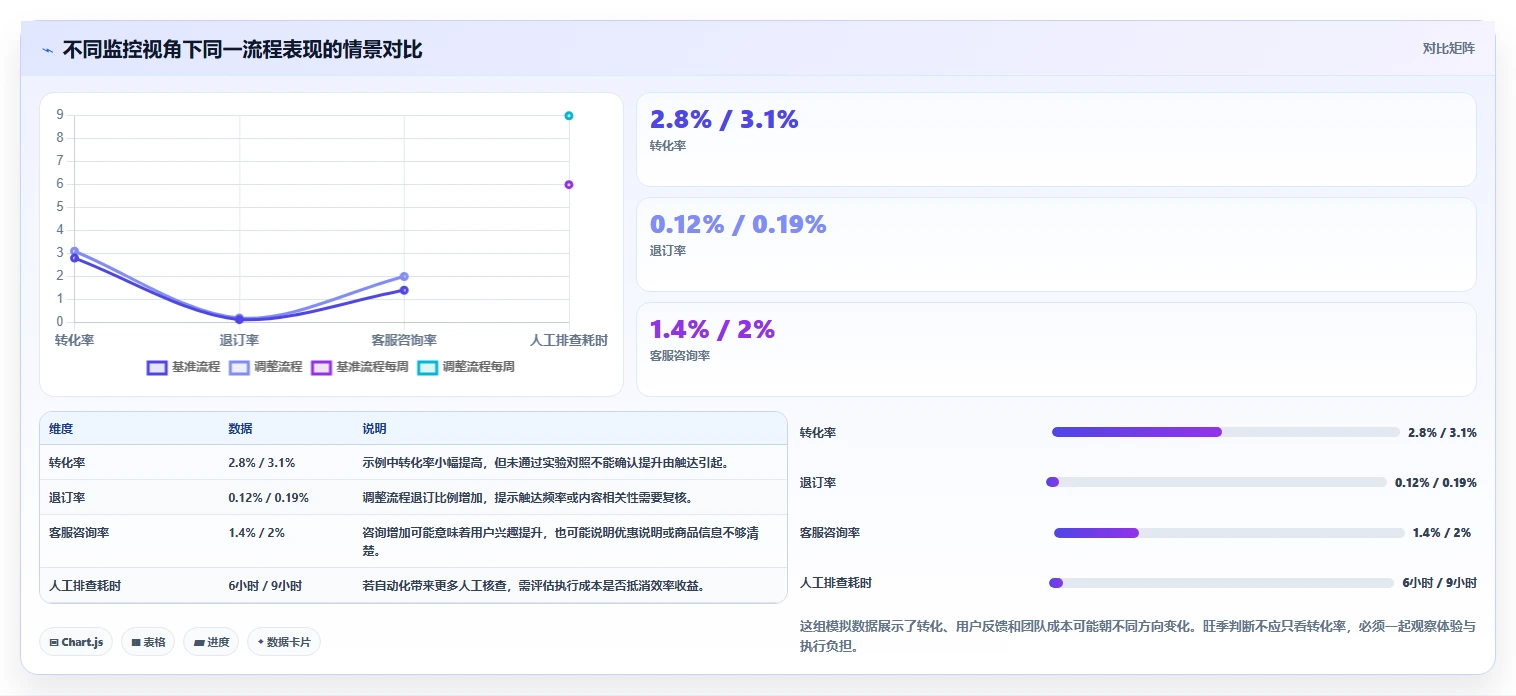The width and height of the screenshot is (1516, 696).
Task: Click the summary paragraph starting 这组模拟数据
Action: (x=1138, y=636)
